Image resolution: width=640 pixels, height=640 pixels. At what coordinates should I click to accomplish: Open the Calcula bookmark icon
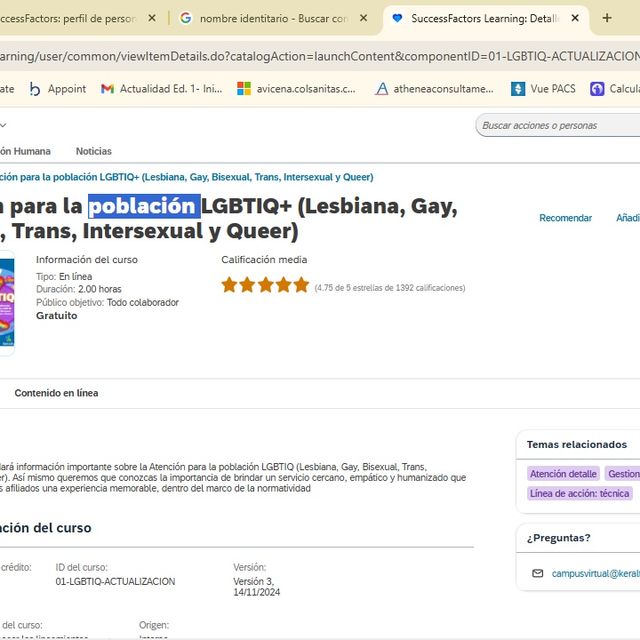tap(597, 89)
